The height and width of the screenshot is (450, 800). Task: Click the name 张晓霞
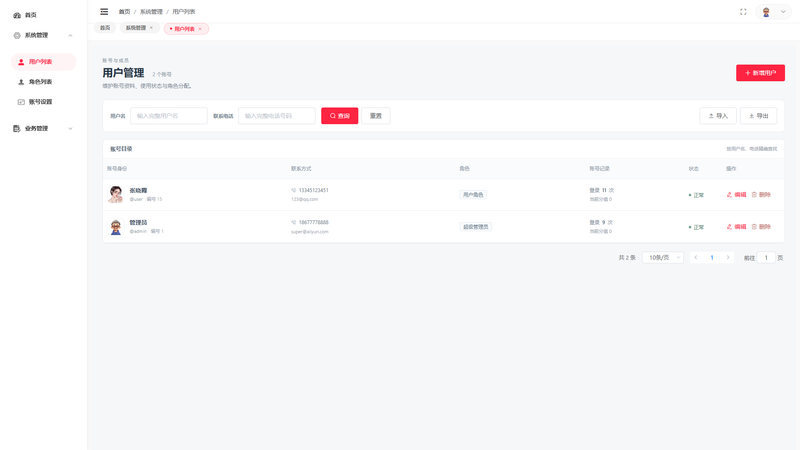click(138, 190)
